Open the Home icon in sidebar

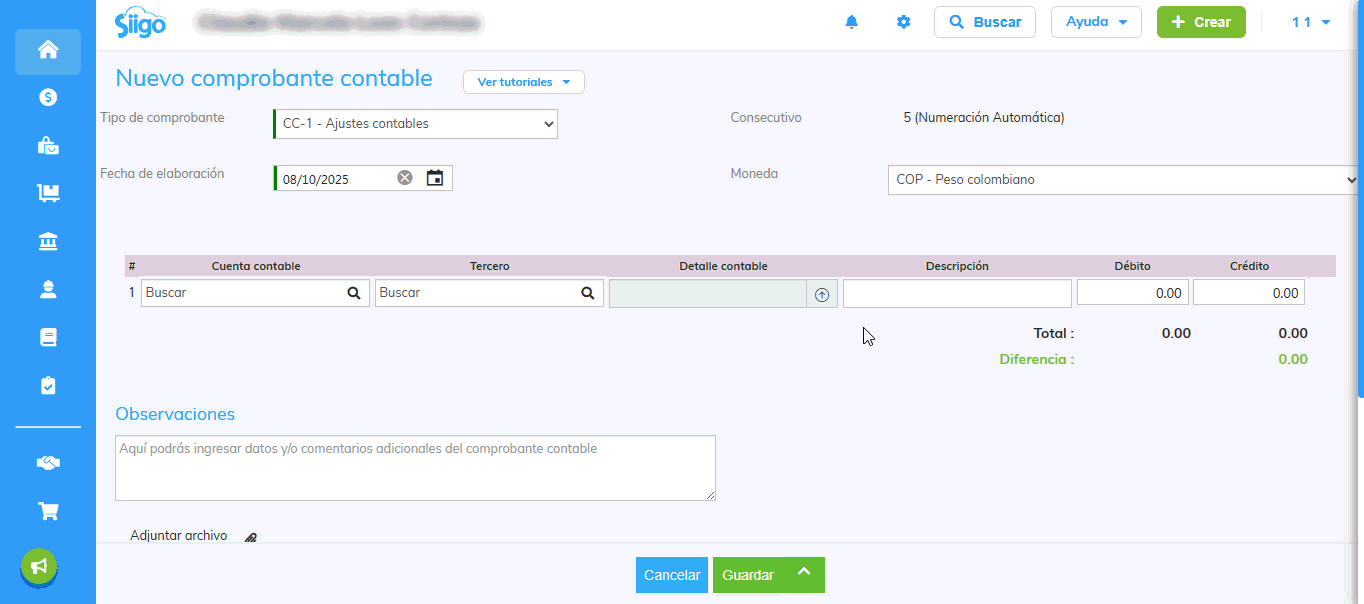pyautogui.click(x=48, y=51)
